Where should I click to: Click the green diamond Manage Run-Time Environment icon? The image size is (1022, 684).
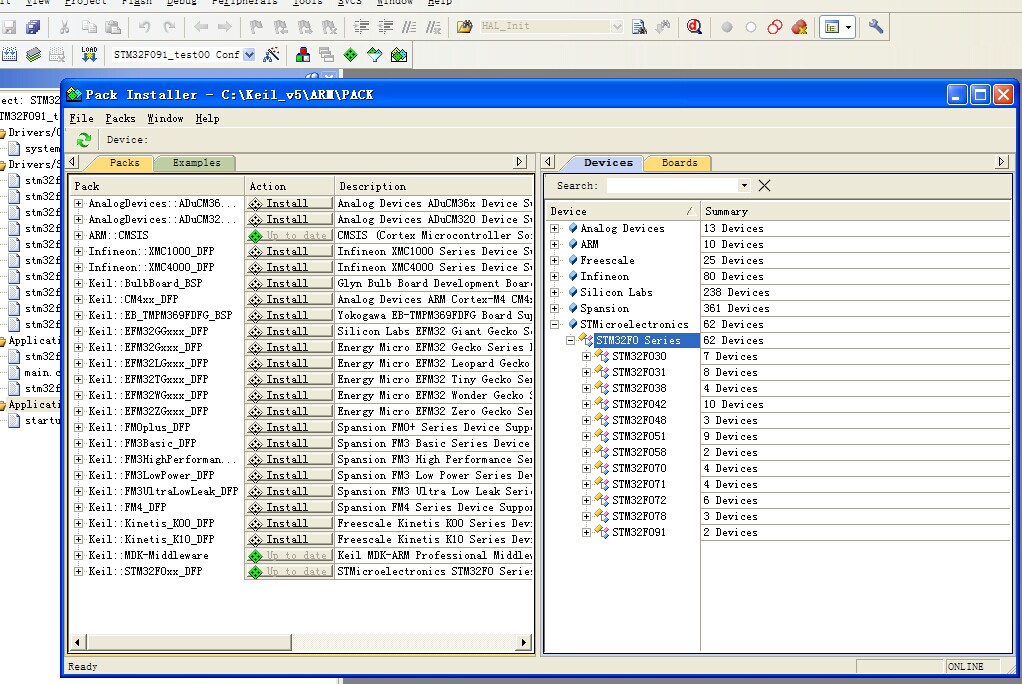[x=351, y=55]
